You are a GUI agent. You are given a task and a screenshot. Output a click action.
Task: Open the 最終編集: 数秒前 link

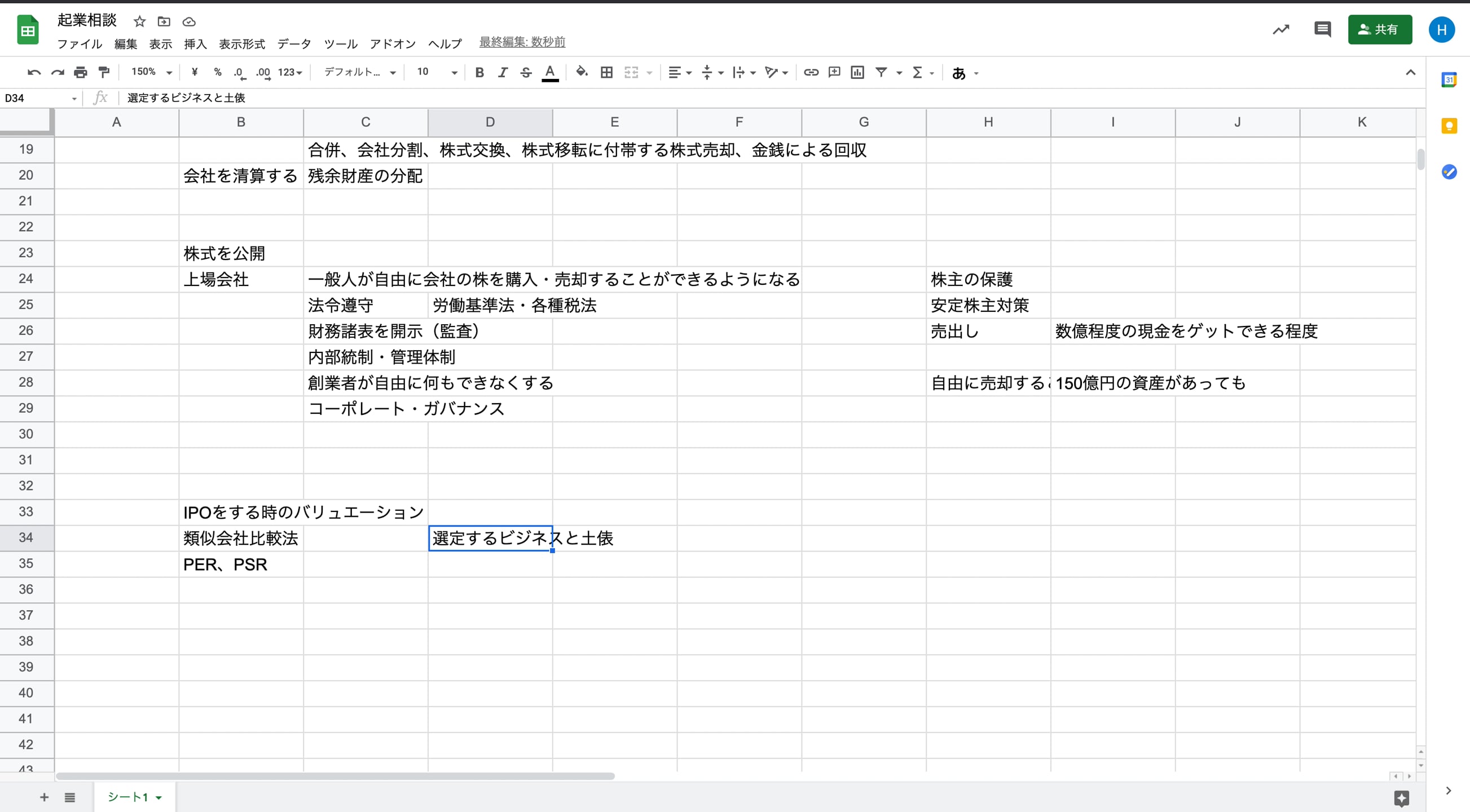[522, 42]
